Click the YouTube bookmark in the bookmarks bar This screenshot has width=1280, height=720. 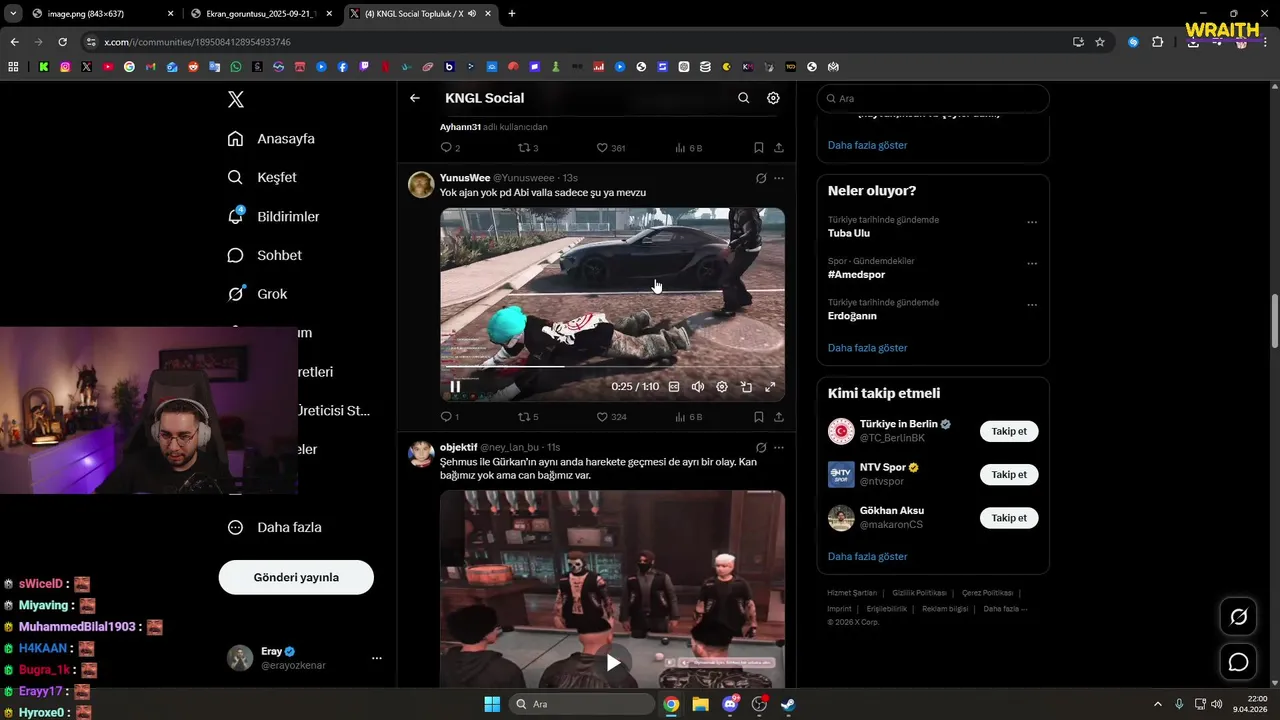point(108,67)
